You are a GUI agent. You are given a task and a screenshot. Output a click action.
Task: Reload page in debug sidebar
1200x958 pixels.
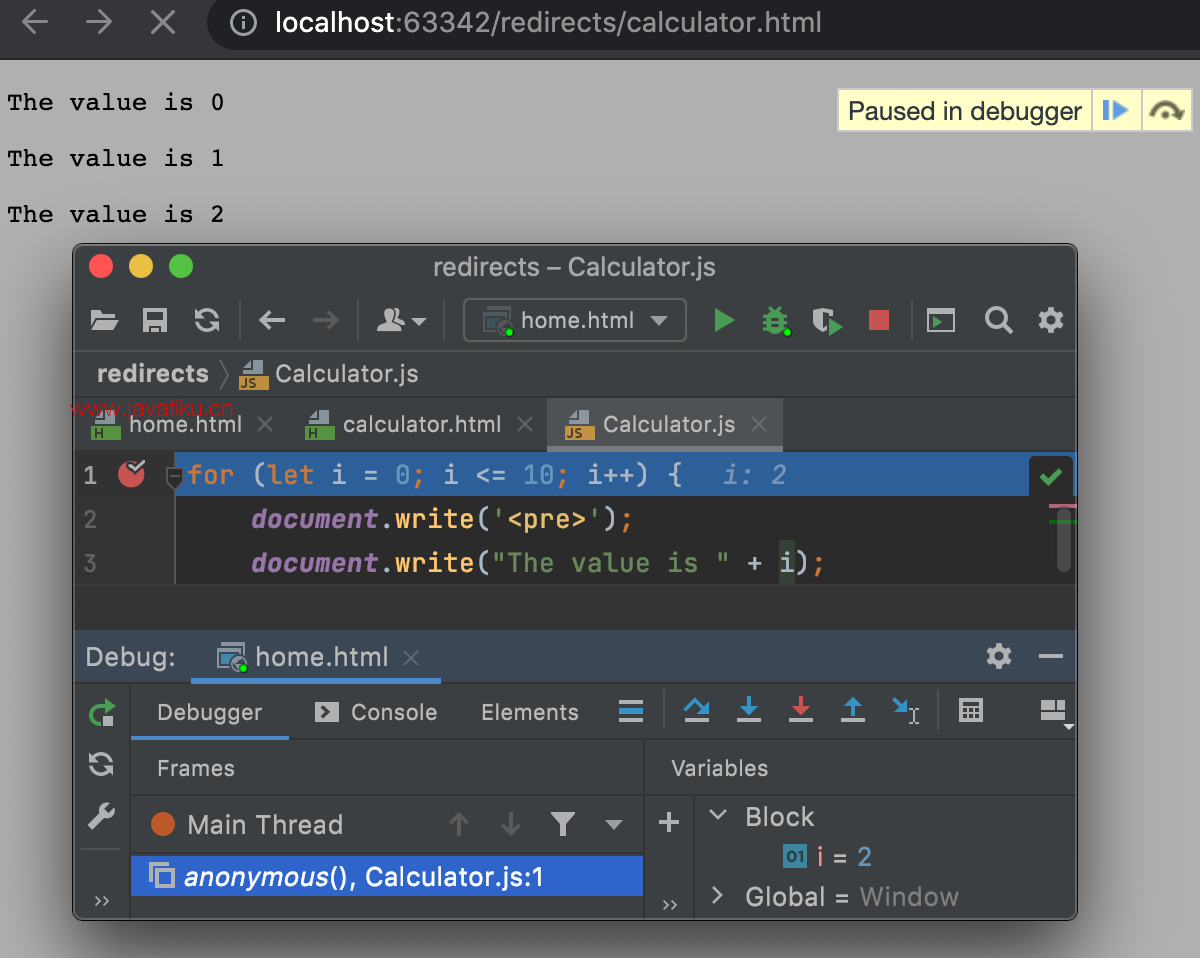[x=101, y=764]
